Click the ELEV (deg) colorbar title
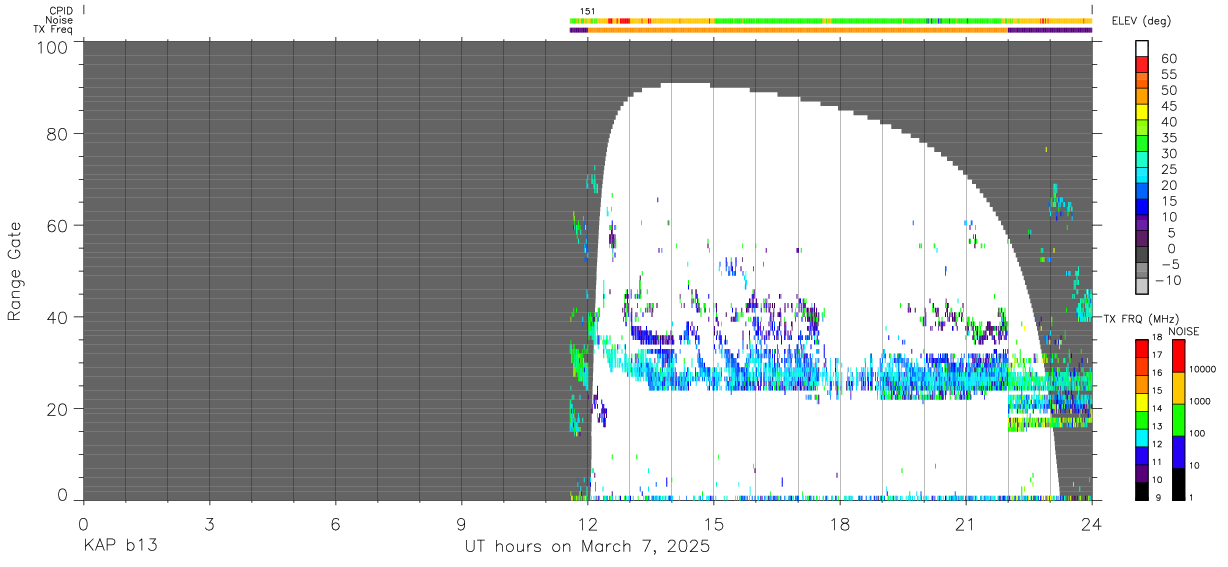This screenshot has width=1228, height=567. pyautogui.click(x=1141, y=21)
